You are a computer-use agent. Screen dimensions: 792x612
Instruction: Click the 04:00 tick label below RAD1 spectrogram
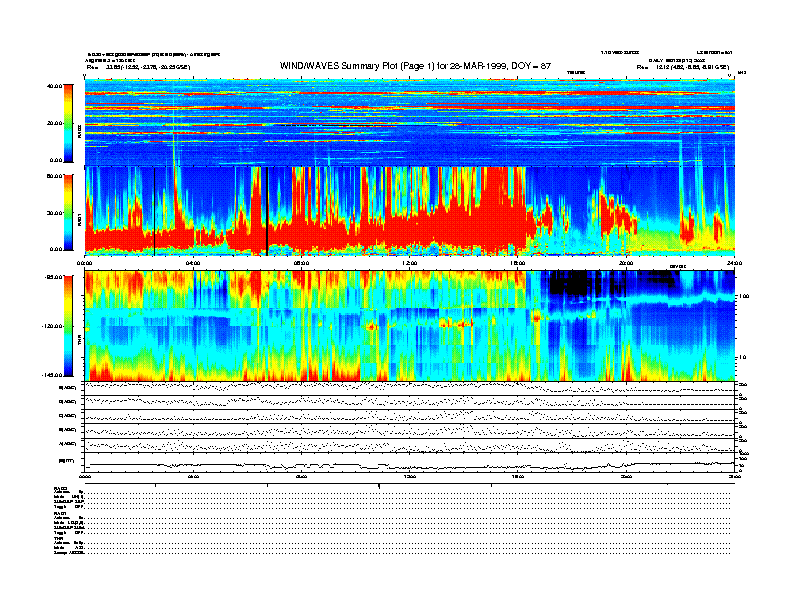[193, 263]
